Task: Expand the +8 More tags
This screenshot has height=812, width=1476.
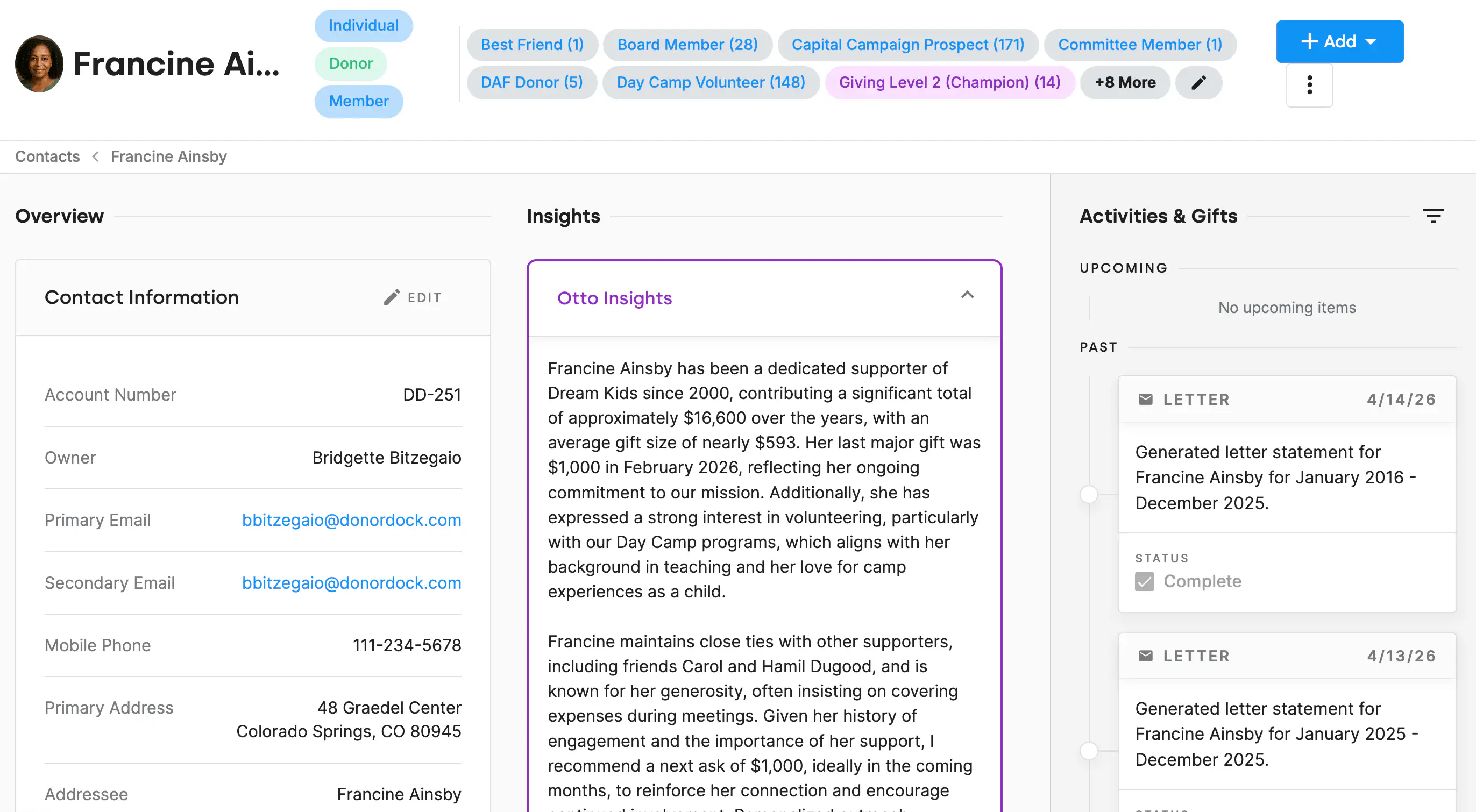Action: coord(1125,82)
